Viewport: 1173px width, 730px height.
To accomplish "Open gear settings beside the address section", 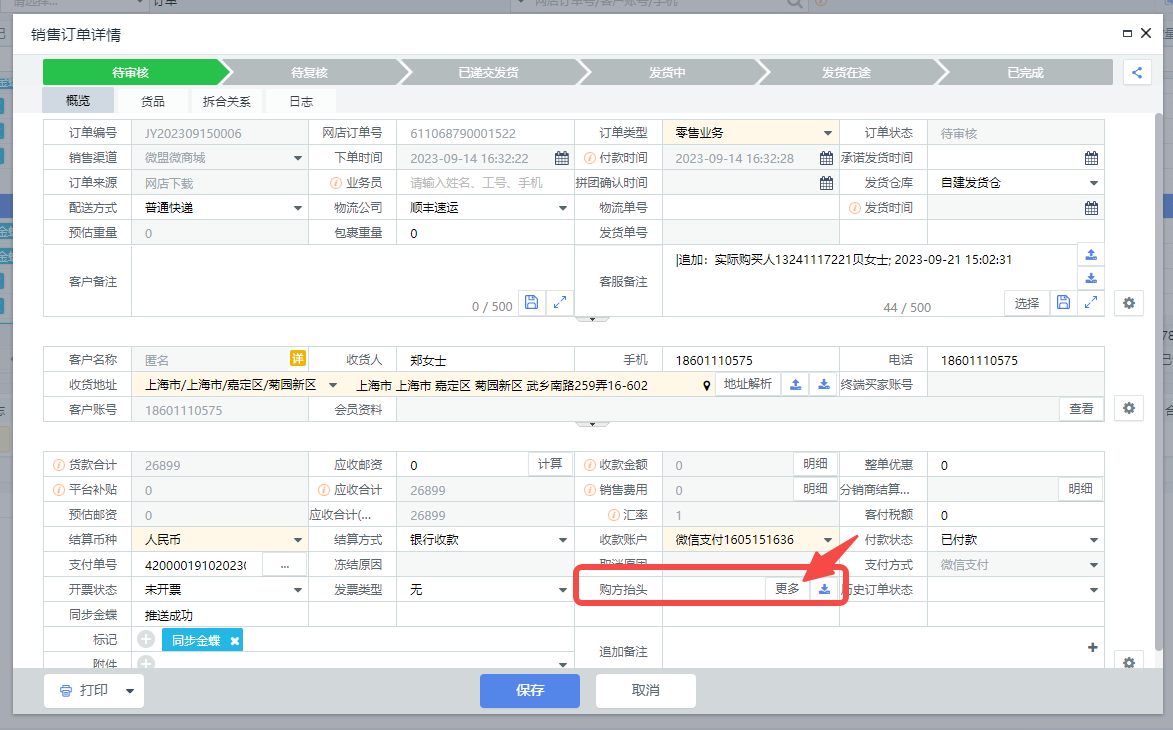I will [x=1129, y=408].
